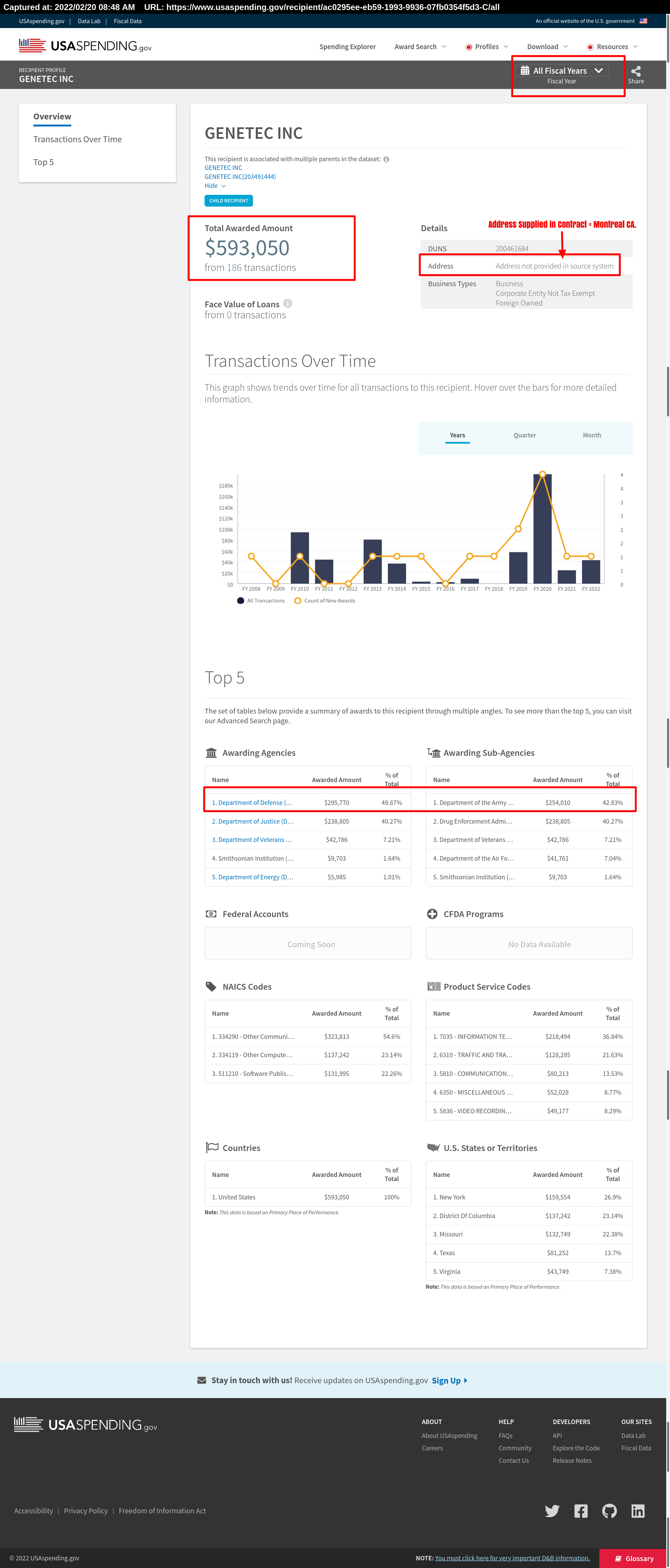This screenshot has width=670, height=1568.
Task: Open Department of Energy agency link
Action: (x=253, y=877)
